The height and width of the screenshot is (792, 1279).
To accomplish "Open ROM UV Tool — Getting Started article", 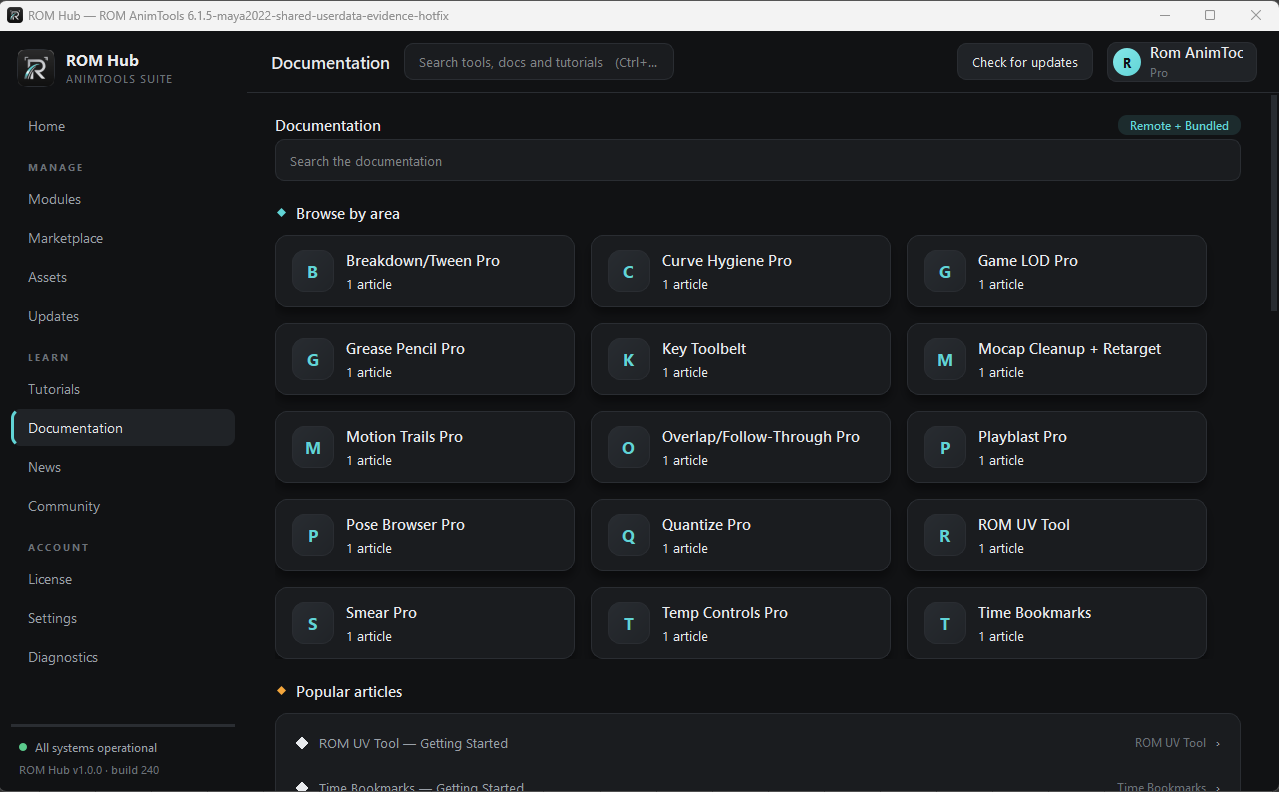I will [758, 743].
